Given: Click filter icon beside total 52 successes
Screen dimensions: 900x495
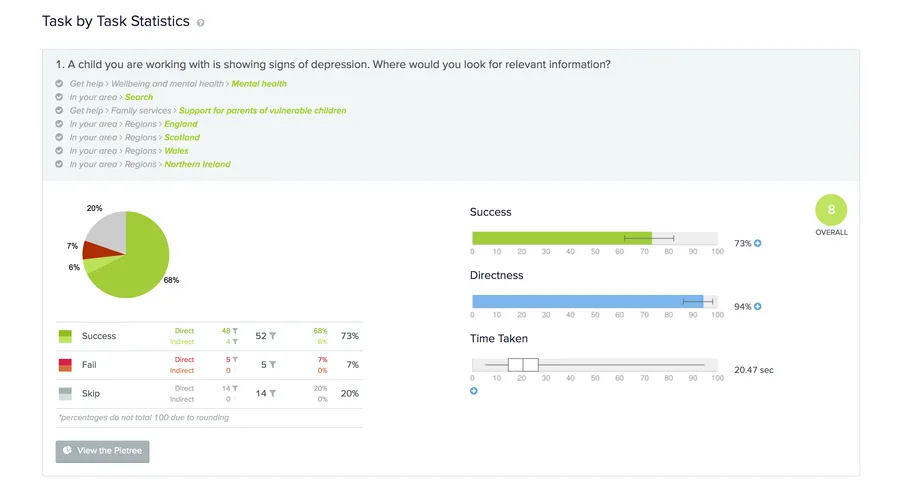Looking at the screenshot, I should coord(272,336).
